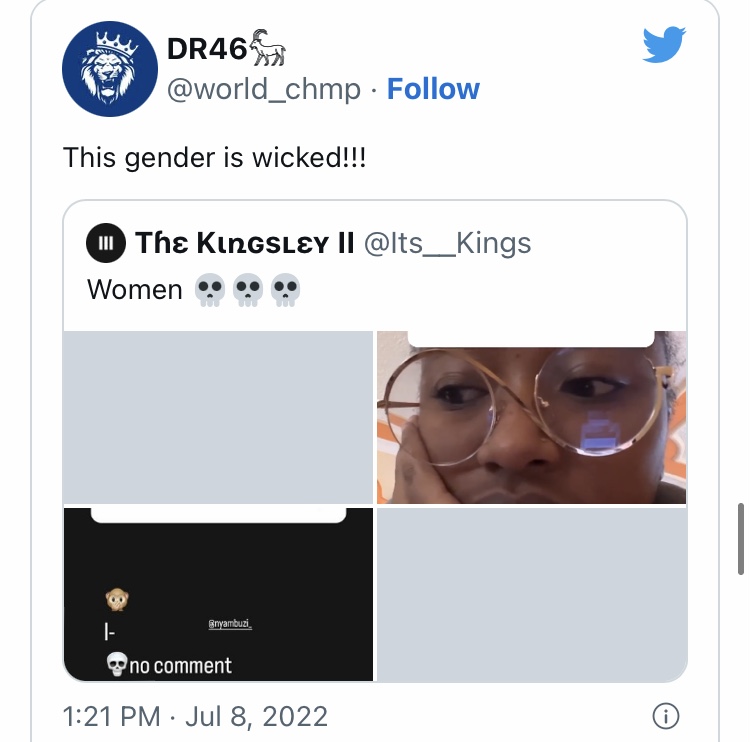Screen dimensions: 750x742
Task: Open The Kingsley II profile avatar
Action: tap(106, 243)
